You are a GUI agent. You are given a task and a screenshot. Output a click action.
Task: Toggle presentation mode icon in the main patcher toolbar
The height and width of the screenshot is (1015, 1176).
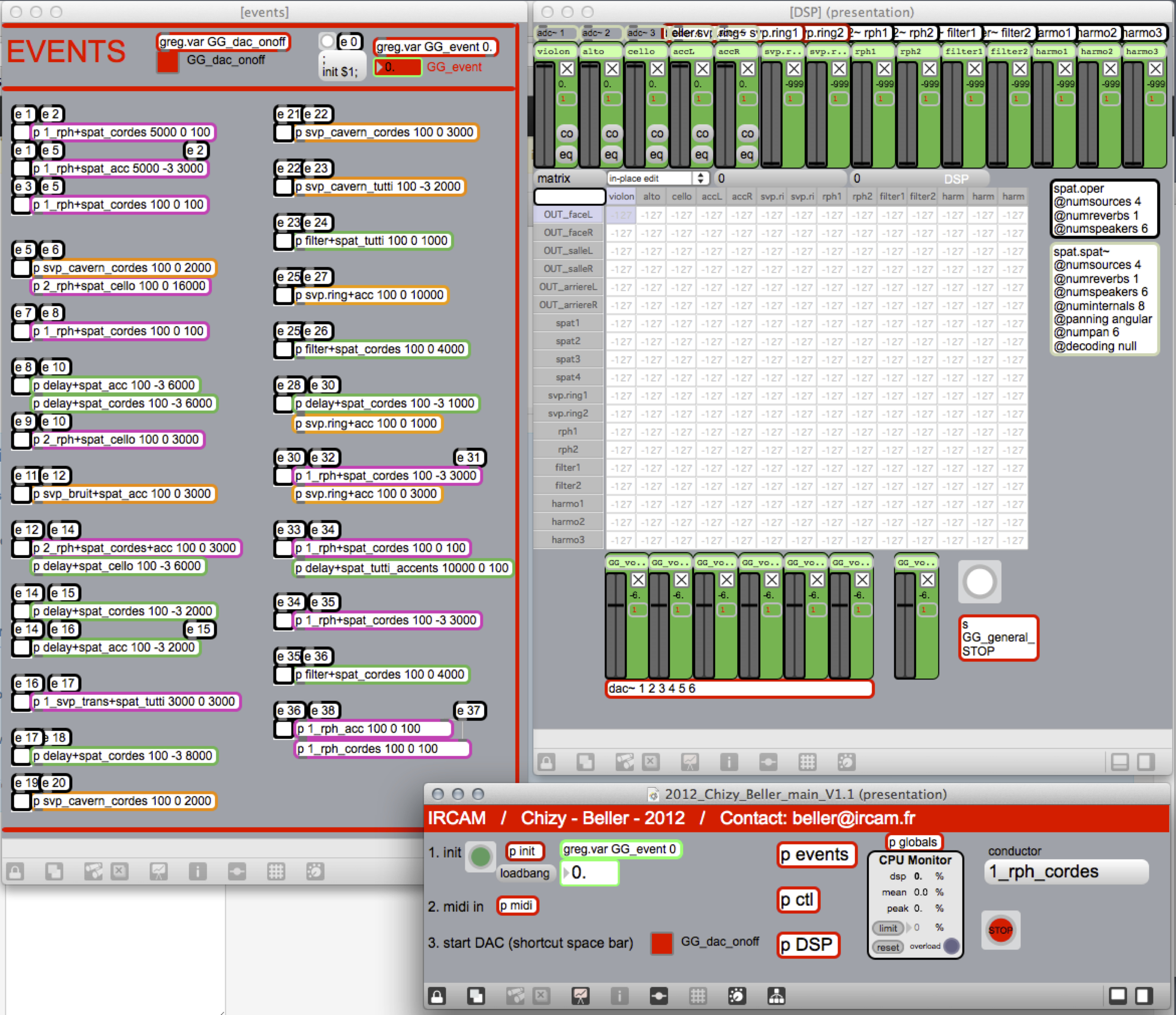click(x=581, y=996)
